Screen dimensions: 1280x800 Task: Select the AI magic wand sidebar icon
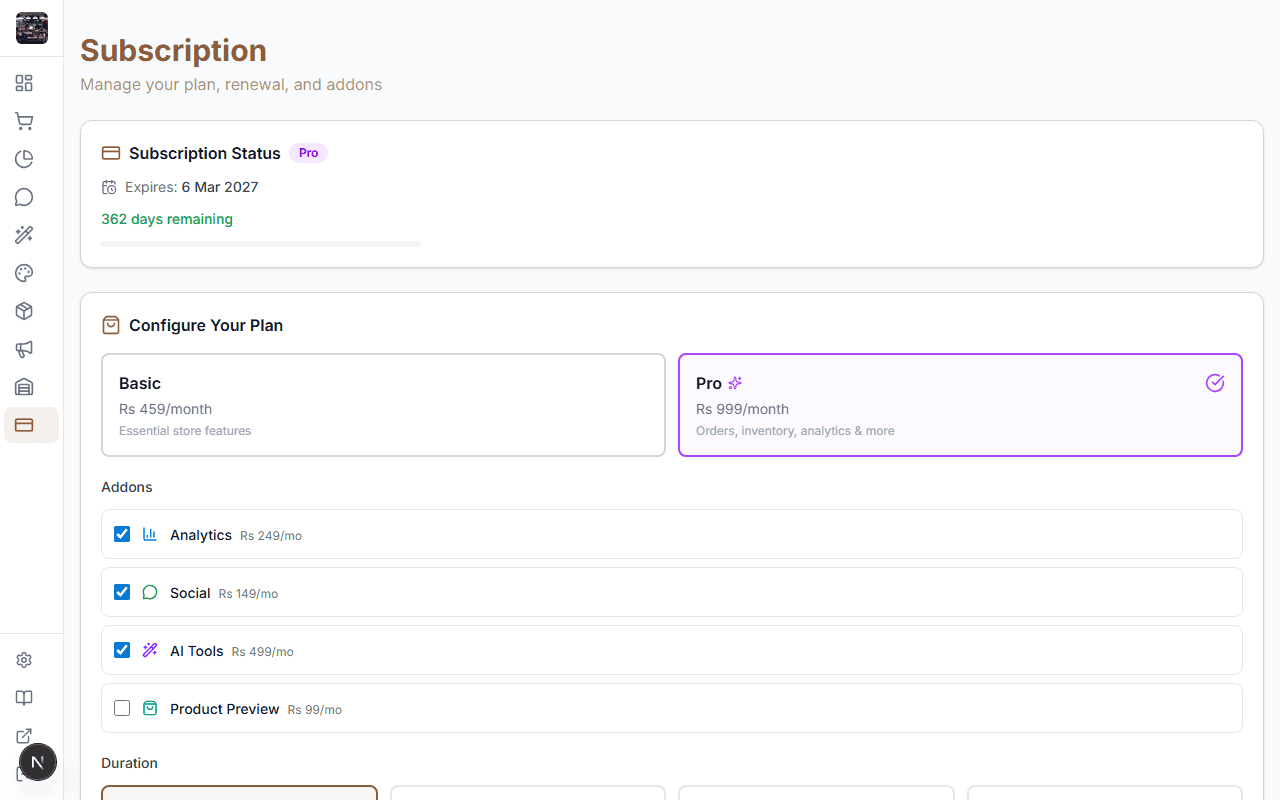[24, 234]
